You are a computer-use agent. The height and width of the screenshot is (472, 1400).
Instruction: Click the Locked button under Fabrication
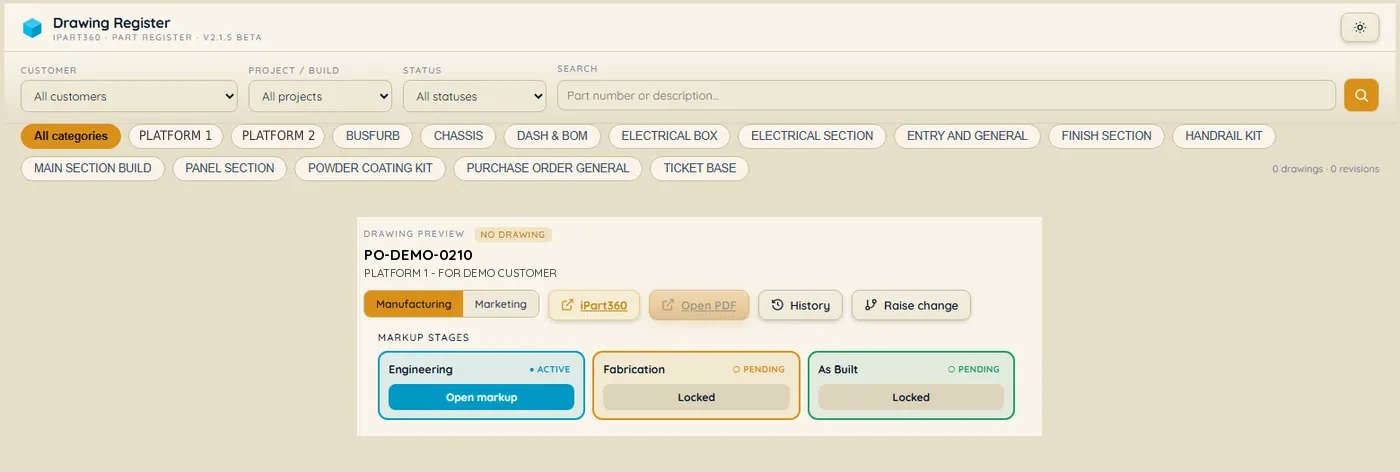click(x=696, y=397)
